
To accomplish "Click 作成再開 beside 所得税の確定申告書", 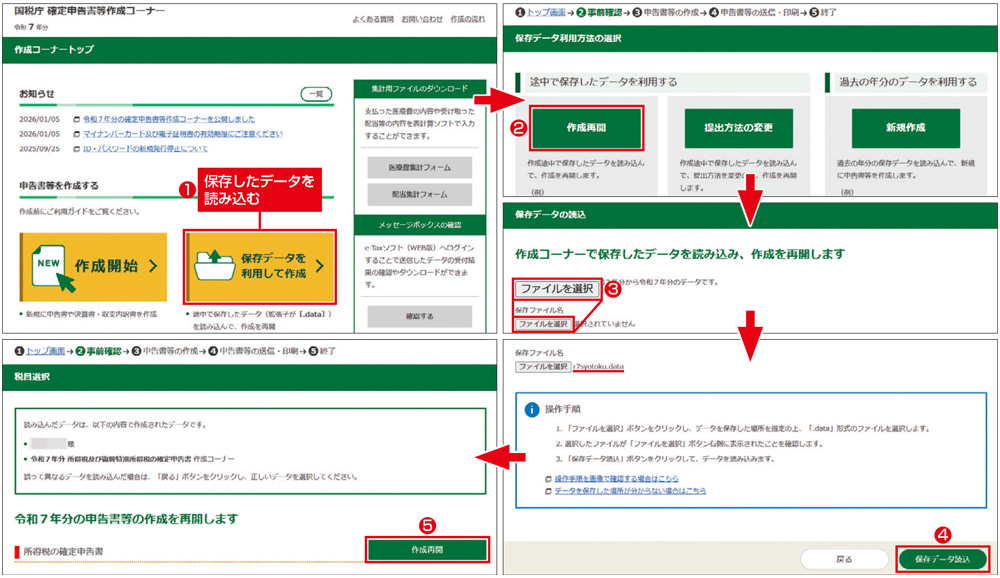I will (x=427, y=549).
